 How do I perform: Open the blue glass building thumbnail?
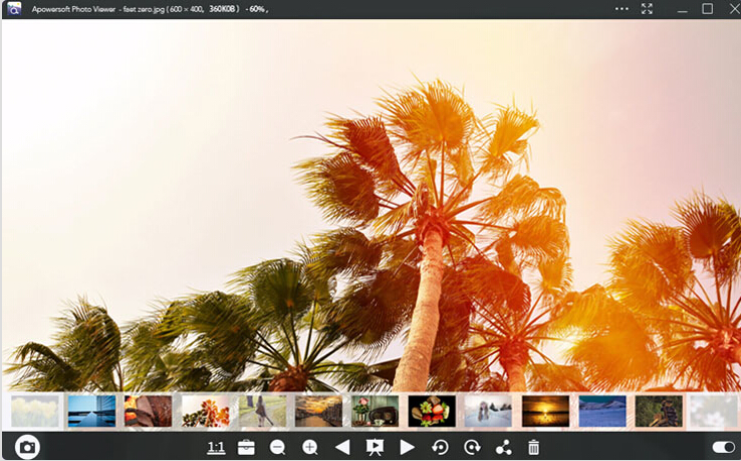(x=92, y=411)
